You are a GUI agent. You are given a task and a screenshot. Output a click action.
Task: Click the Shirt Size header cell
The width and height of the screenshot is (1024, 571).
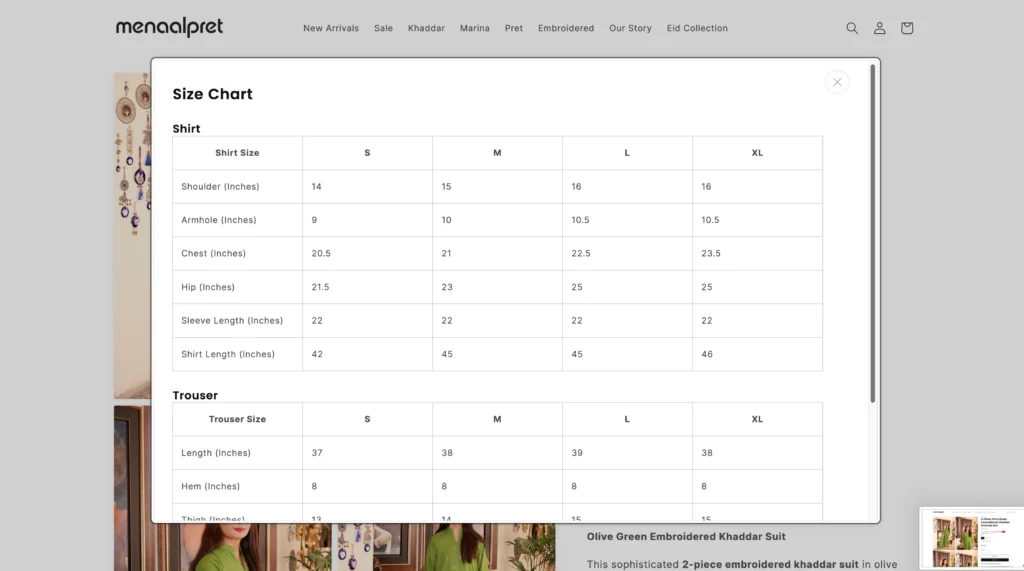tap(237, 153)
